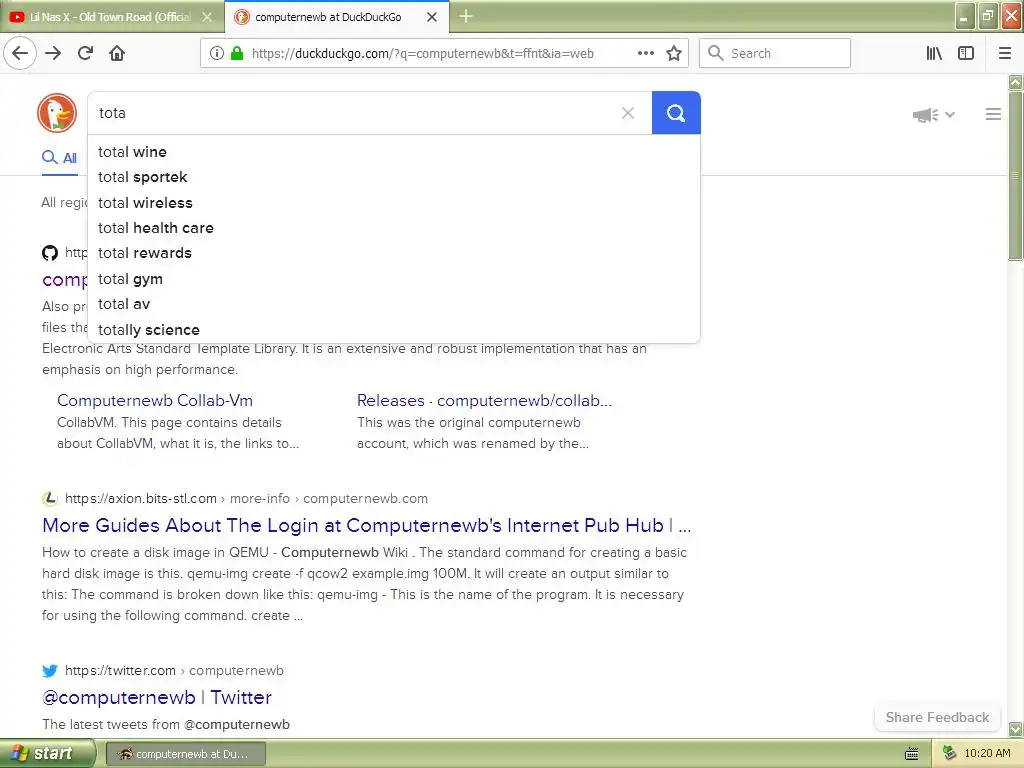This screenshot has width=1024, height=768.
Task: Click the Share Feedback button
Action: (937, 717)
